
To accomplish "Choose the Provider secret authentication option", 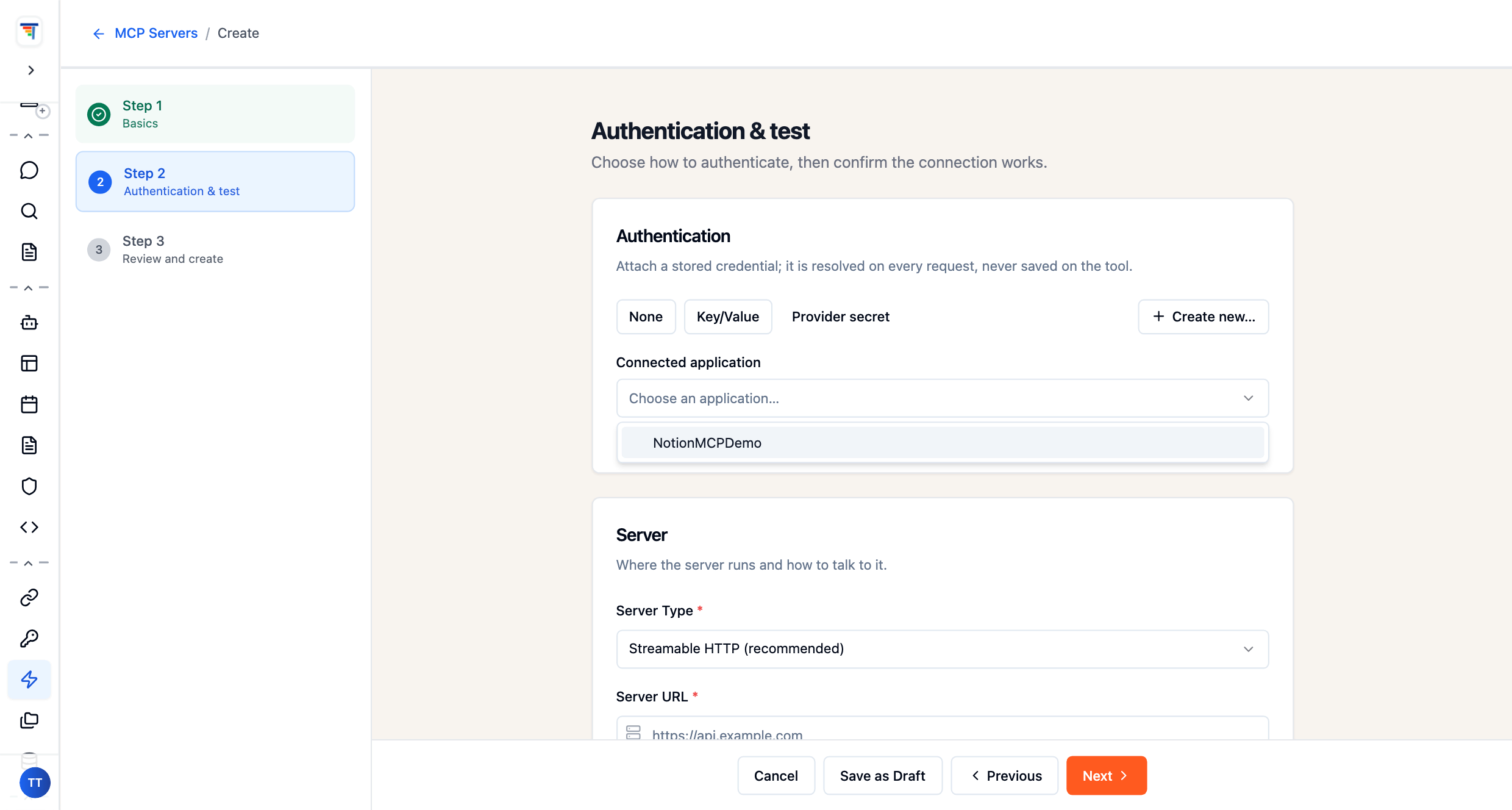I will tap(840, 317).
